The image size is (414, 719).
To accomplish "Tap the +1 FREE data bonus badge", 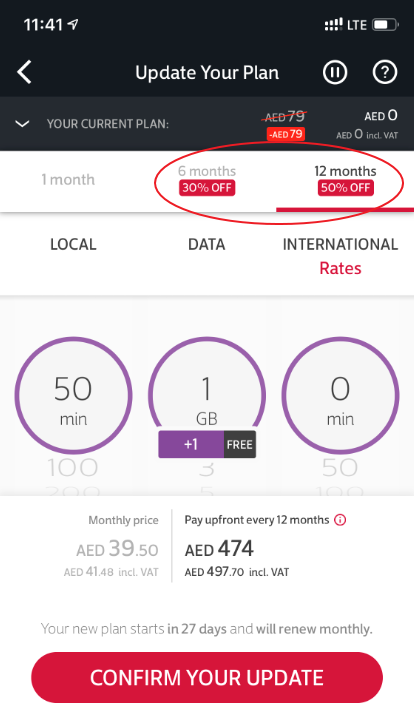I will [x=207, y=444].
